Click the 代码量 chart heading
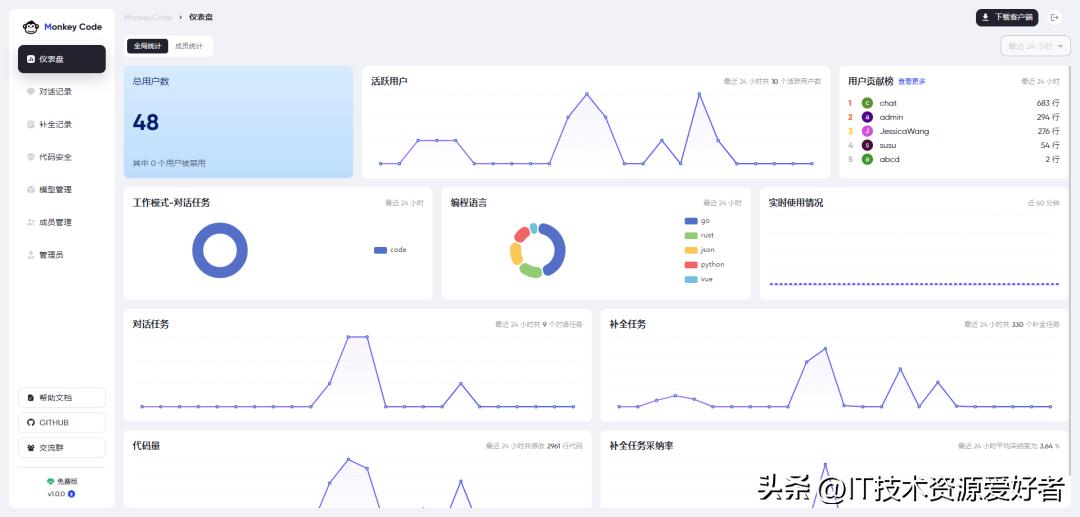1080x517 pixels. click(146, 446)
